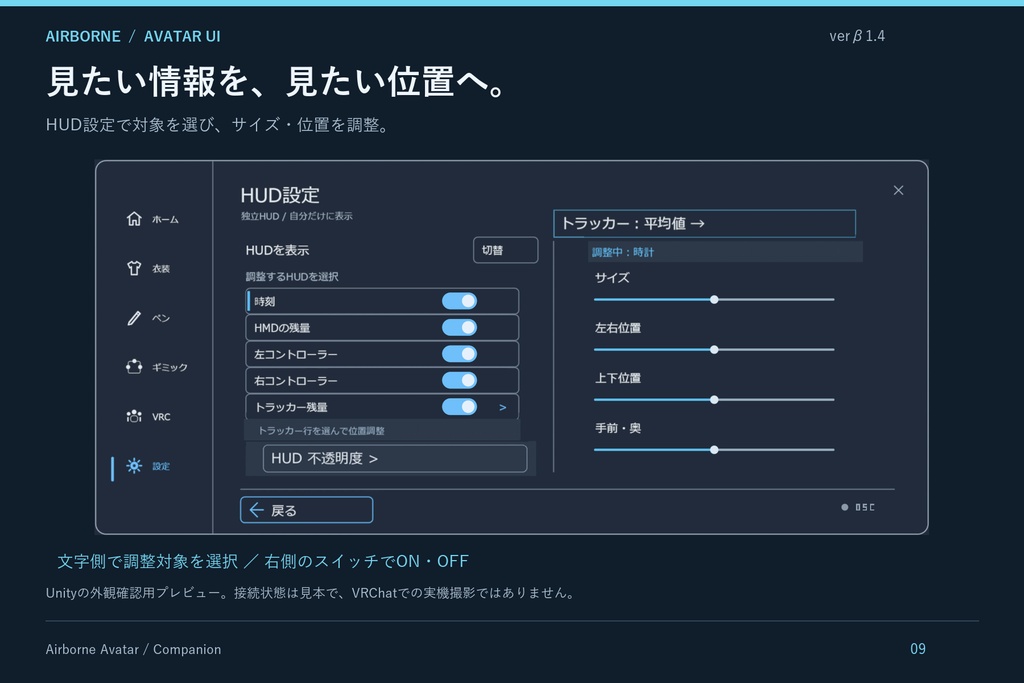Click the ver β 1.4 label

(x=857, y=36)
